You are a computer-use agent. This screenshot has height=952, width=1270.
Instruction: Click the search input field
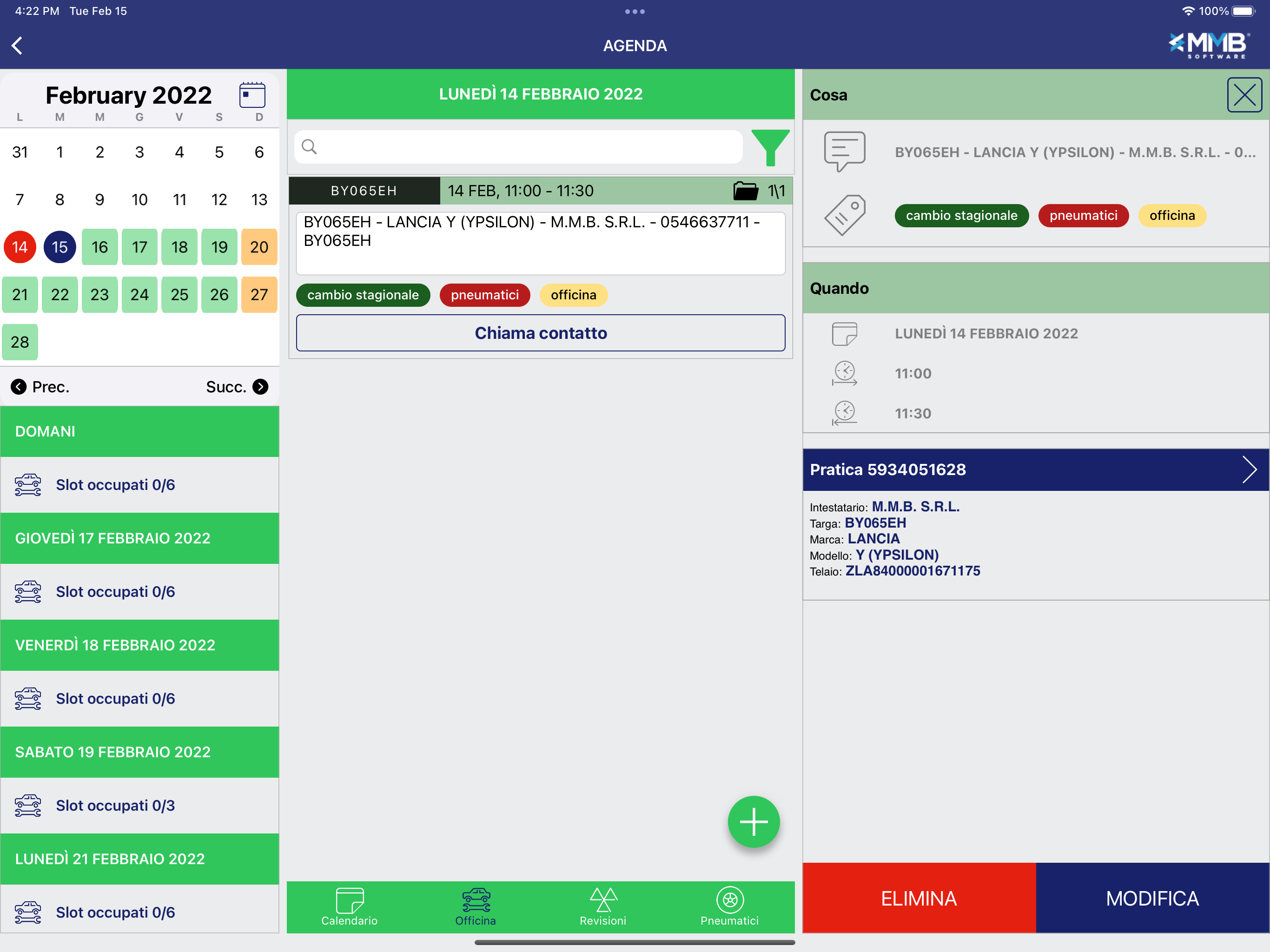(518, 147)
